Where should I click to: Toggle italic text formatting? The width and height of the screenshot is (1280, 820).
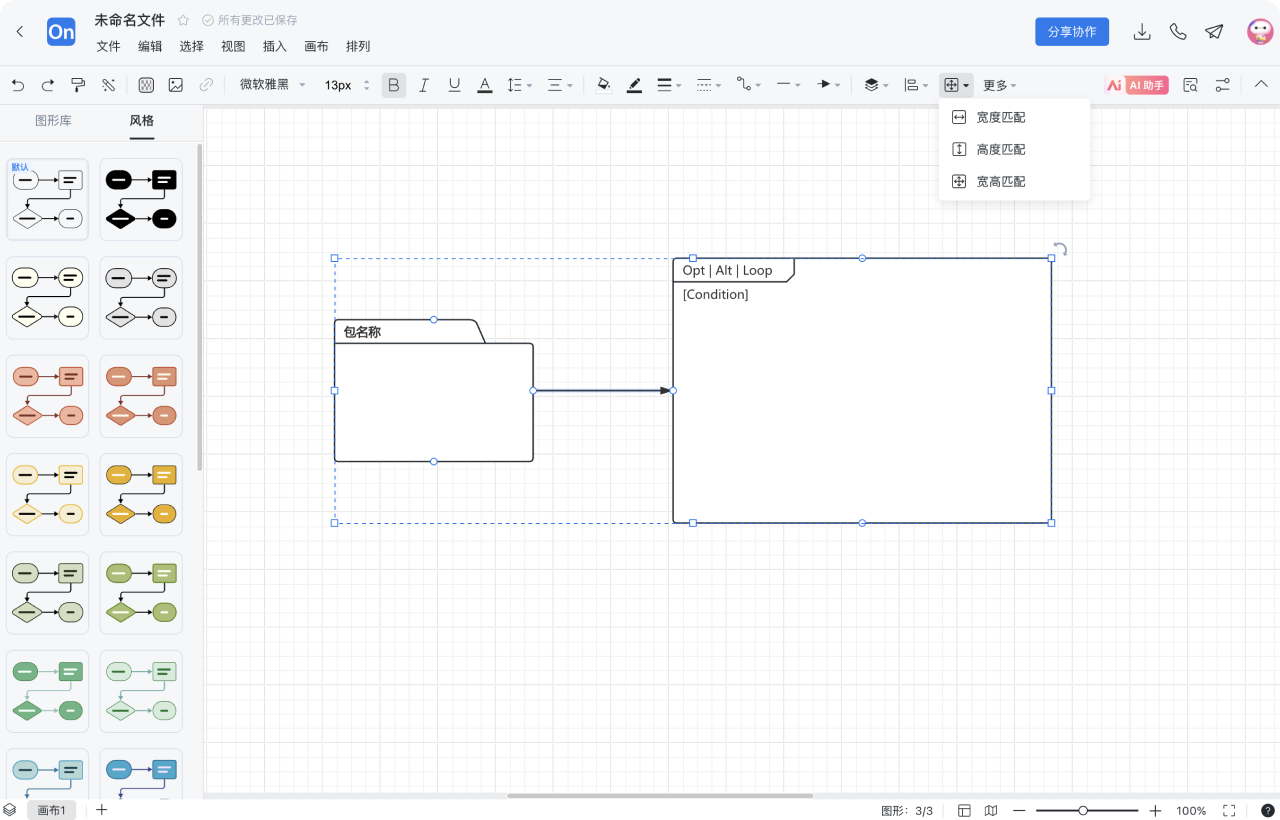(x=424, y=85)
